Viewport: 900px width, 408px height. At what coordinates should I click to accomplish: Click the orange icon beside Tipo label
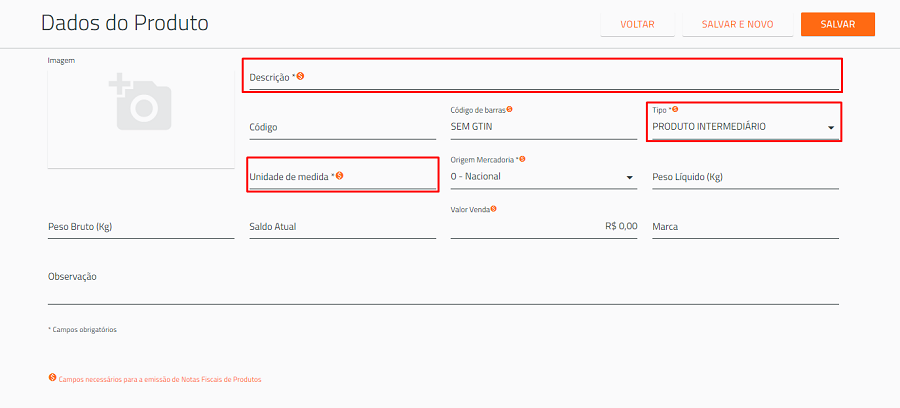(675, 109)
